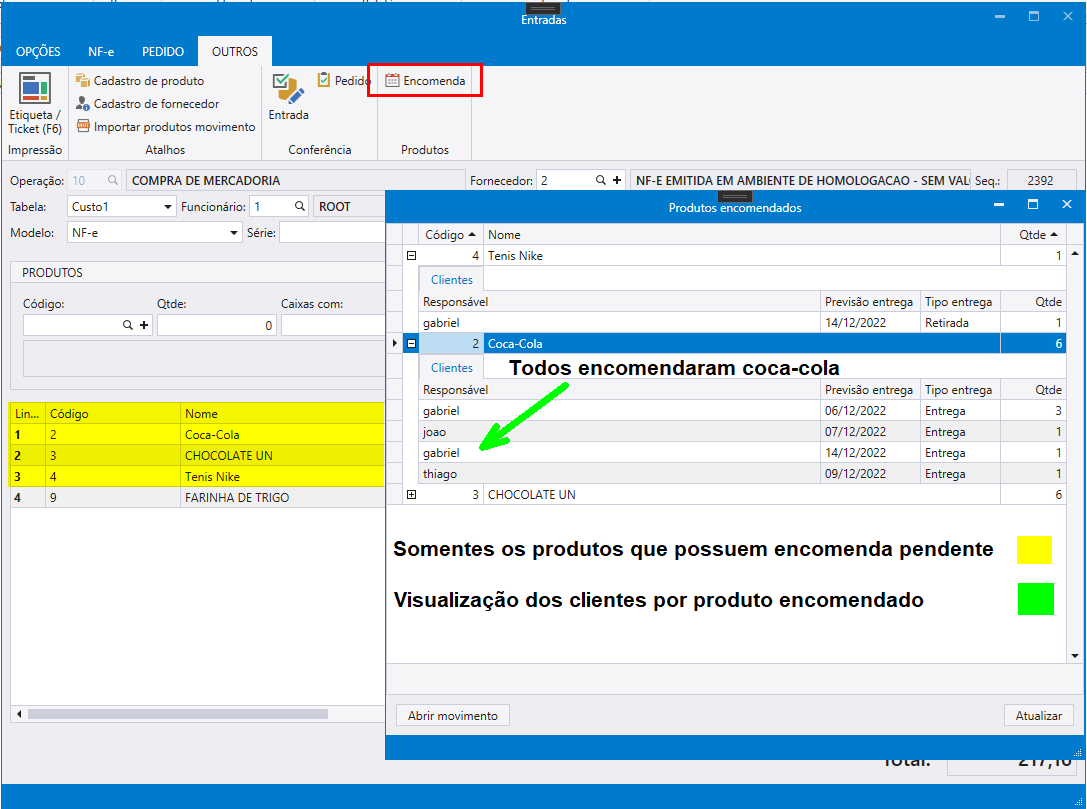Click scroll up arrow in Produtos encomendados
The width and height of the screenshot is (1087, 809).
pyautogui.click(x=1075, y=254)
